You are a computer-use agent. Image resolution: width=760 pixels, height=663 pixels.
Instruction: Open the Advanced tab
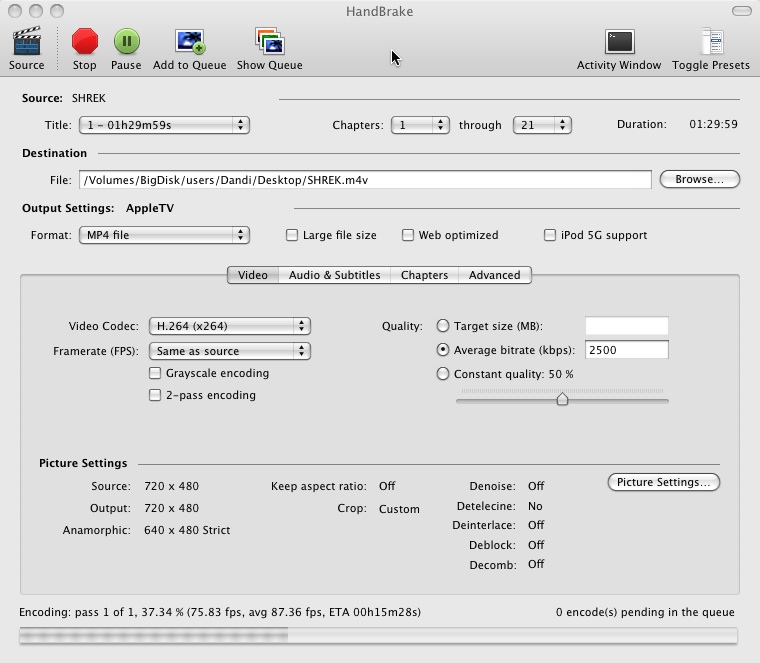(x=494, y=275)
